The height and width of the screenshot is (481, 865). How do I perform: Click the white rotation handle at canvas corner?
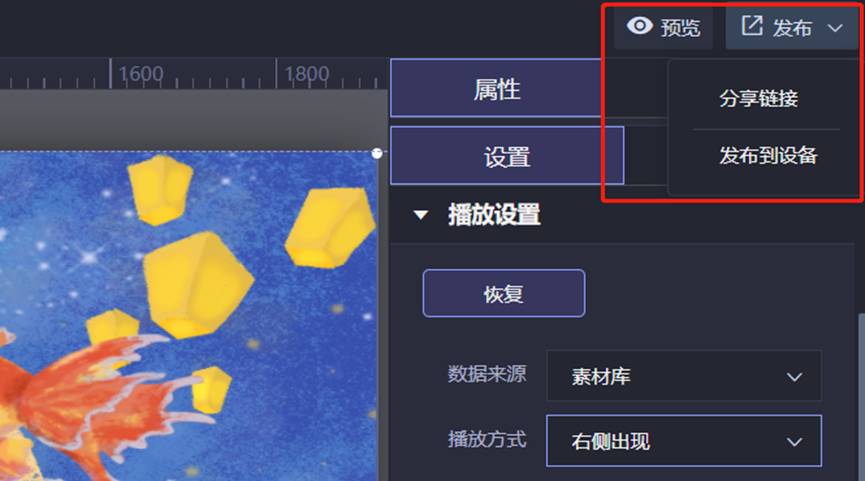pos(377,153)
